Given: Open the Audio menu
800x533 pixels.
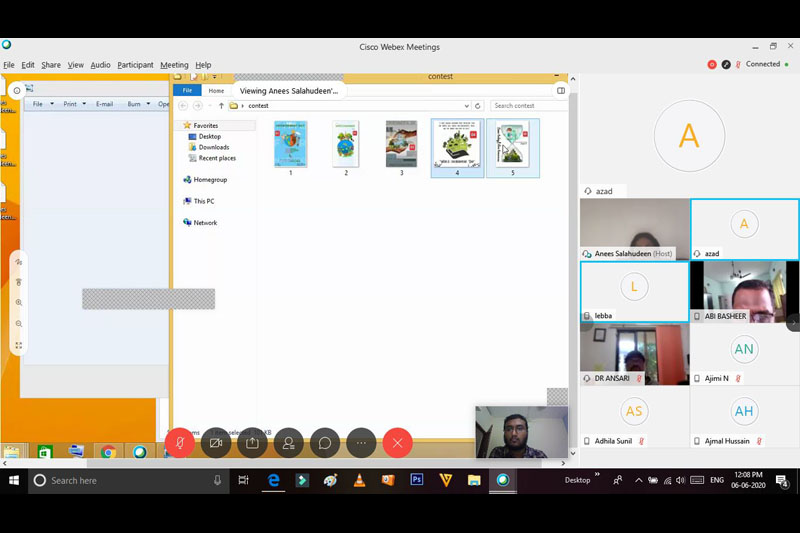Looking at the screenshot, I should coord(100,65).
